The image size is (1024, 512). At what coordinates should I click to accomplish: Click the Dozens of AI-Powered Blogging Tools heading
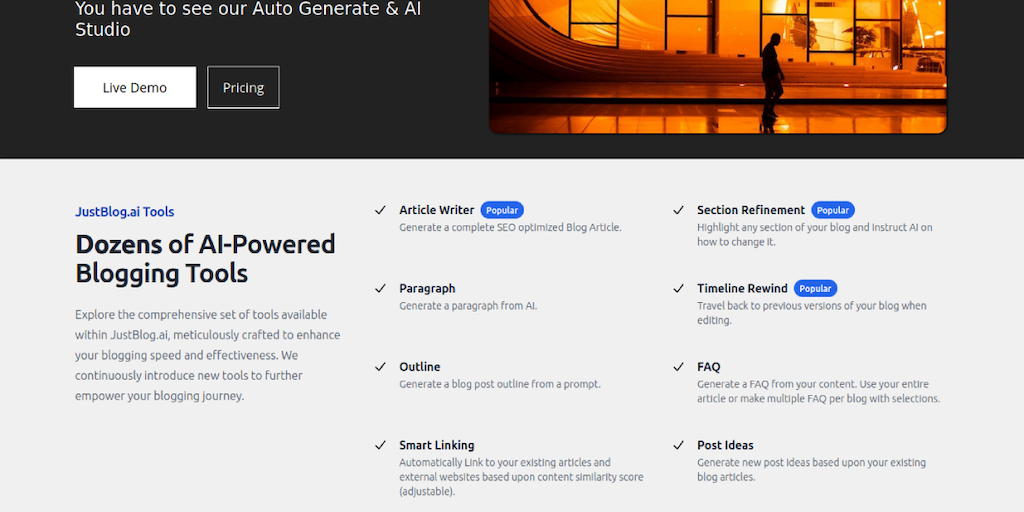pos(205,258)
